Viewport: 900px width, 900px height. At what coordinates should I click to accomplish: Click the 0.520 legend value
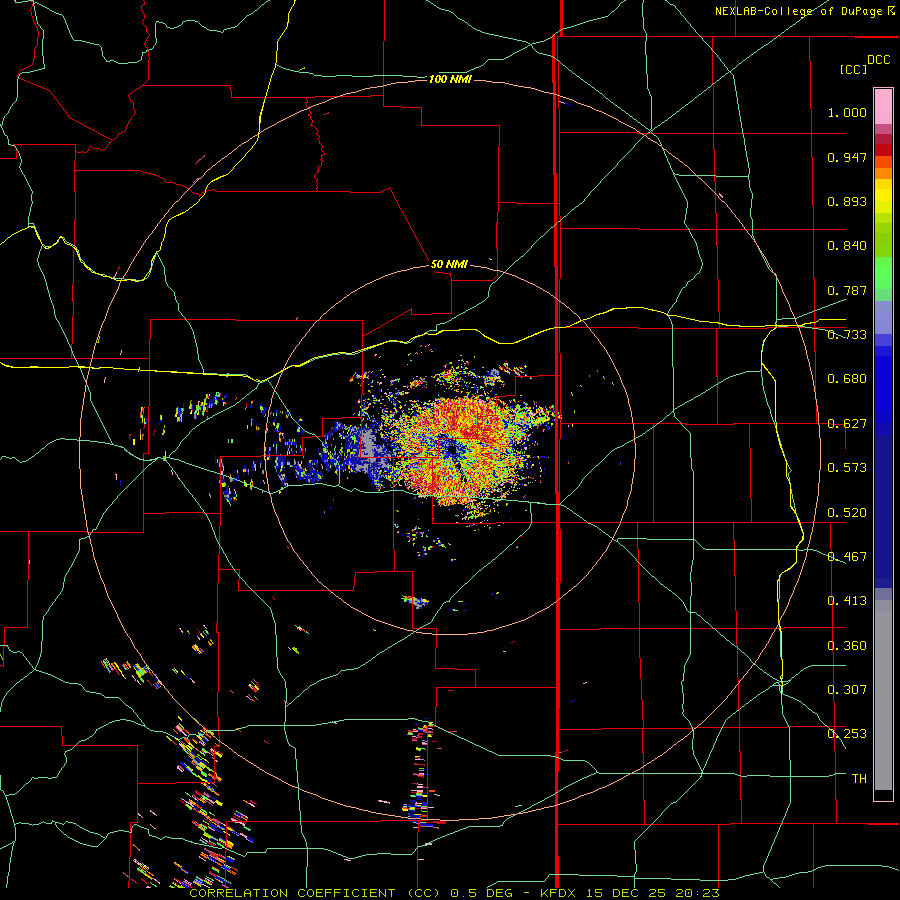(847, 513)
